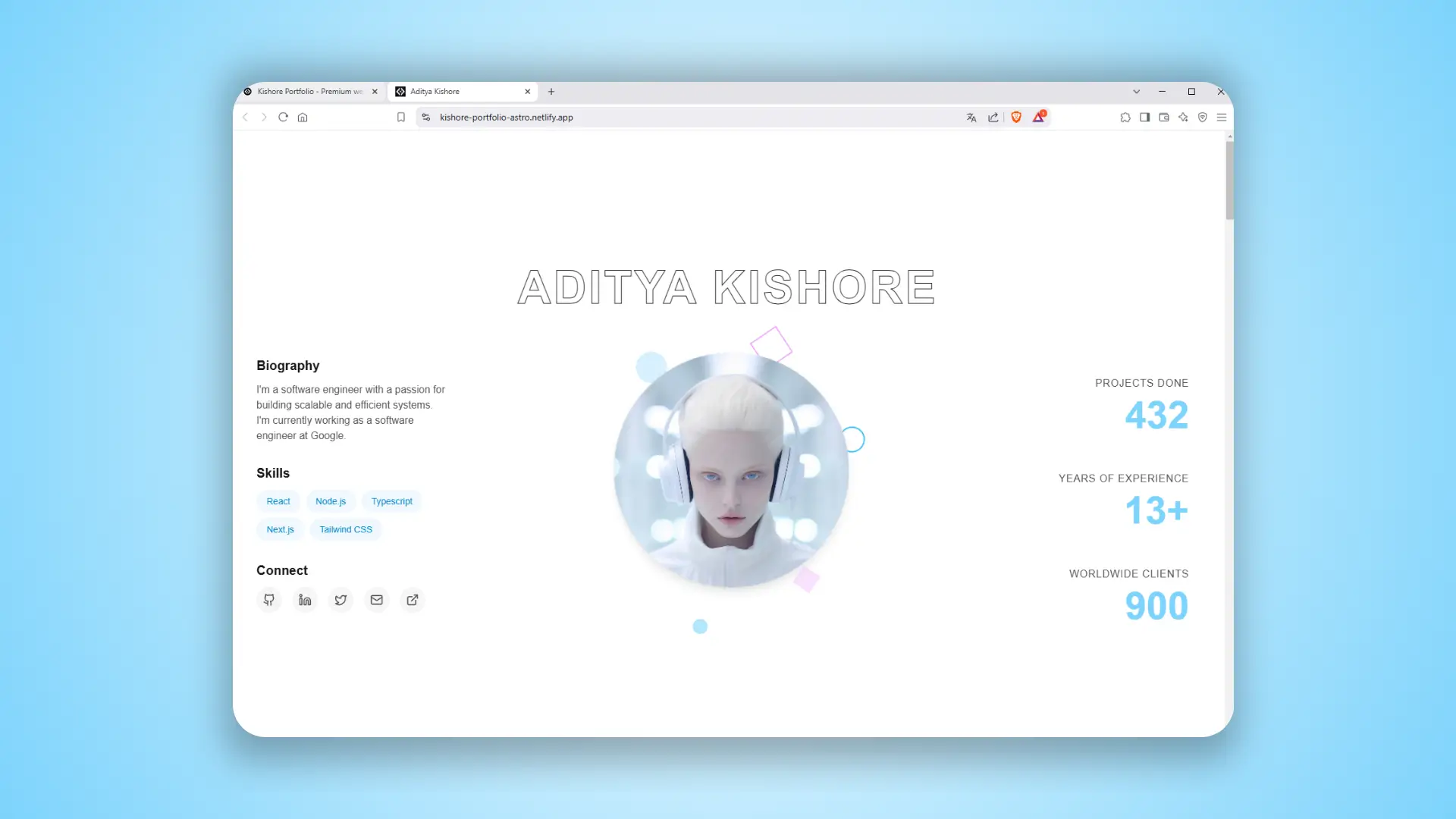This screenshot has height=819, width=1456.
Task: Toggle the browser sidebar panel icon
Action: tap(1145, 118)
